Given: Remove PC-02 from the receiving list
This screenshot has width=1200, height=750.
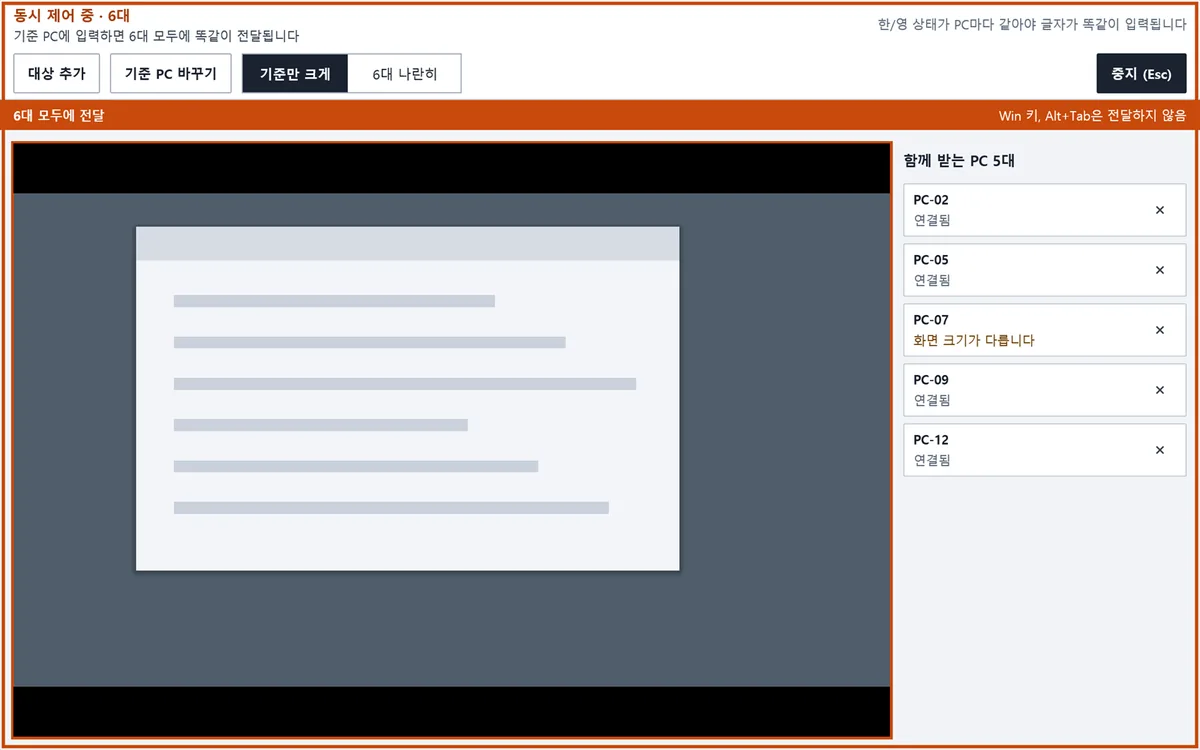Looking at the screenshot, I should pyautogui.click(x=1160, y=210).
